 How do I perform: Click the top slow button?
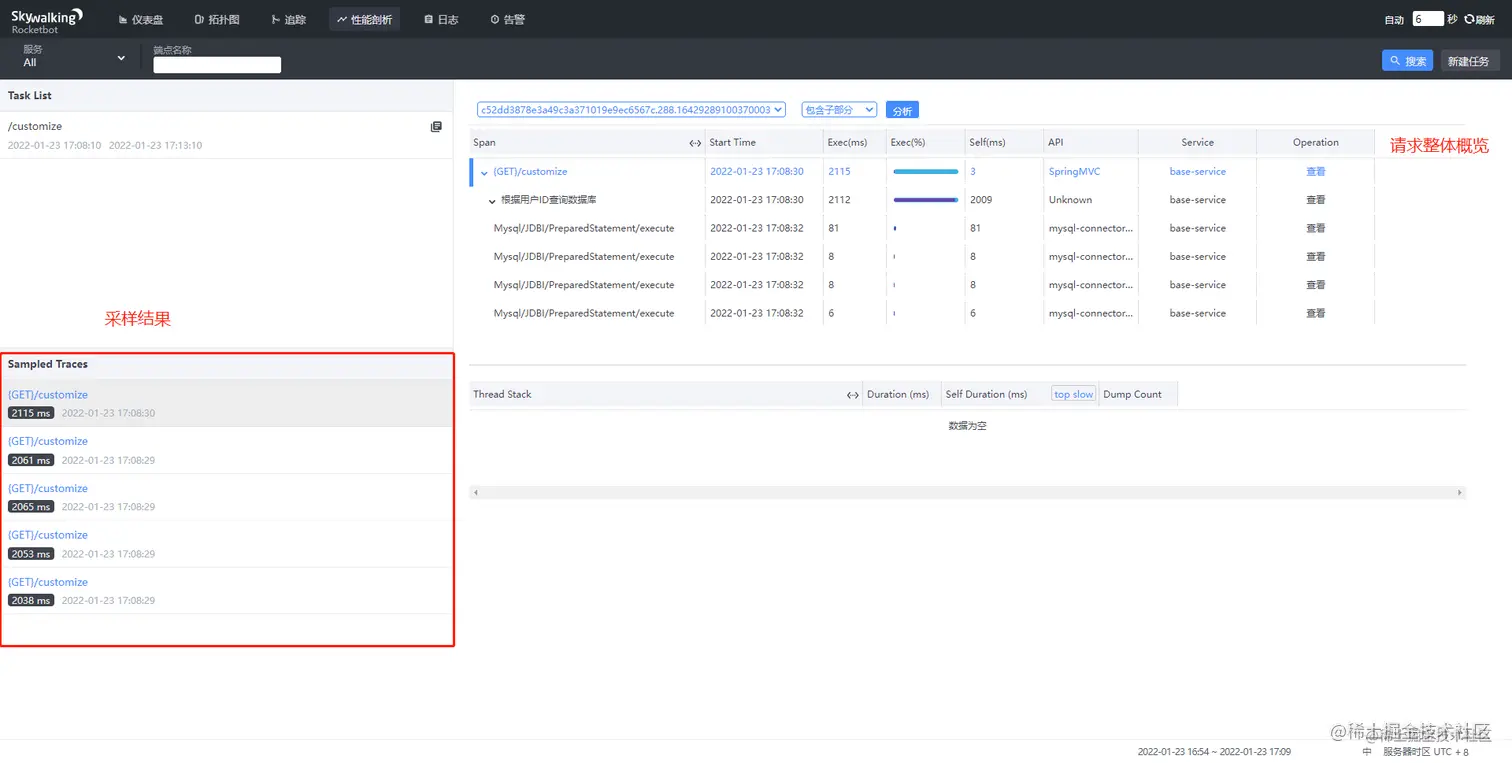click(x=1074, y=394)
